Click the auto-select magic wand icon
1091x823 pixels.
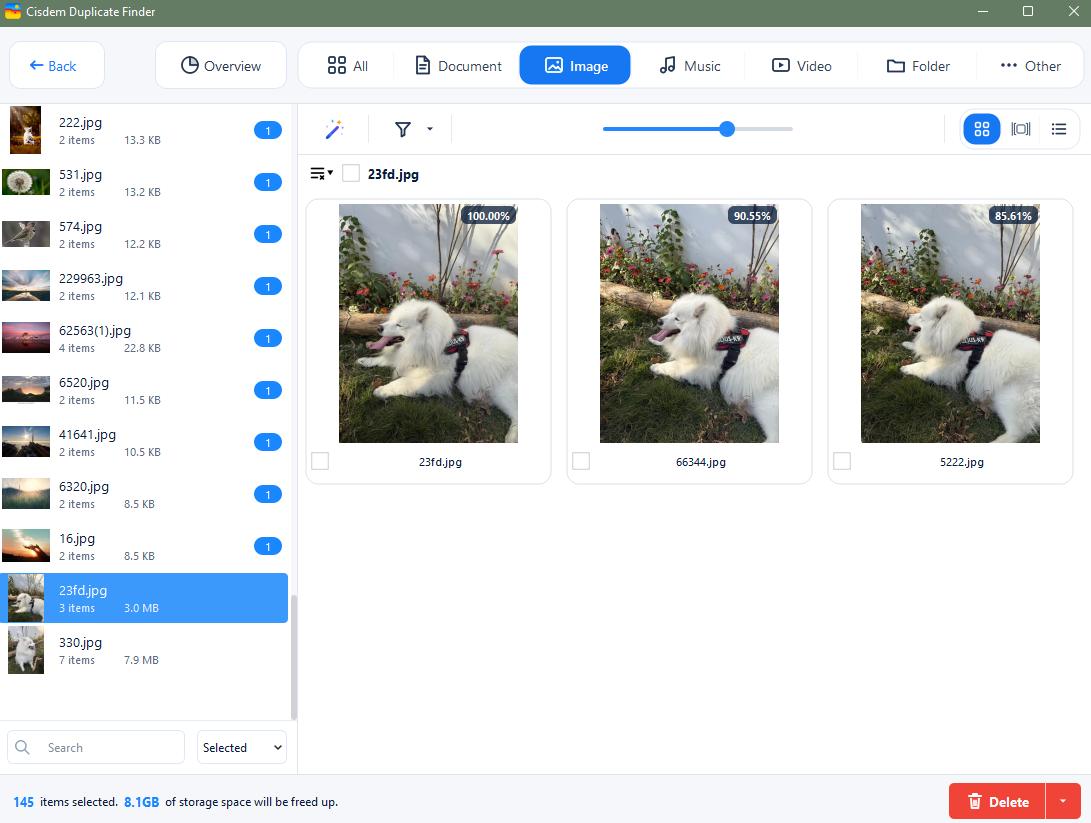[x=334, y=129]
